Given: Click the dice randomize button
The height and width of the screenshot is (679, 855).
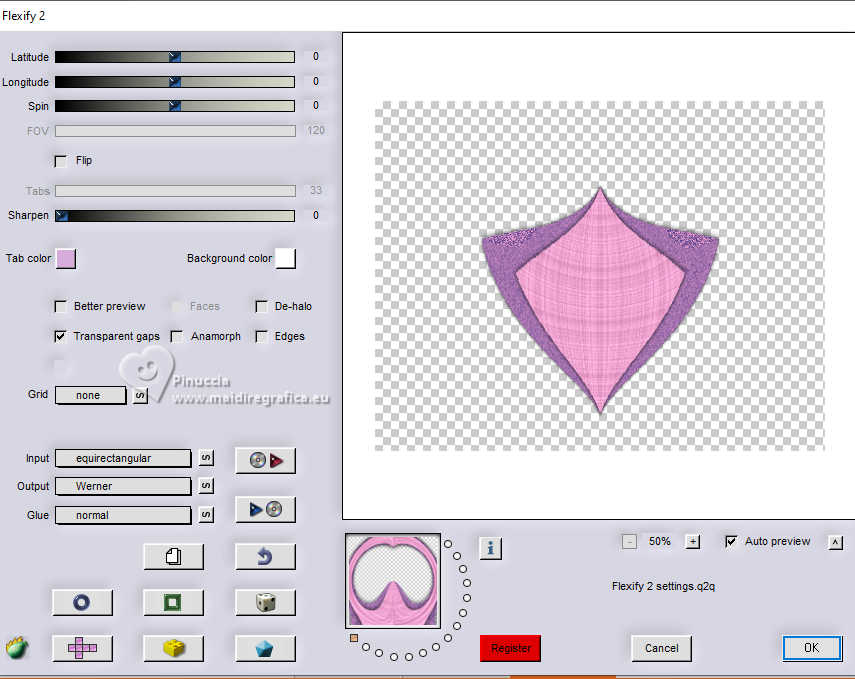Looking at the screenshot, I should point(266,603).
